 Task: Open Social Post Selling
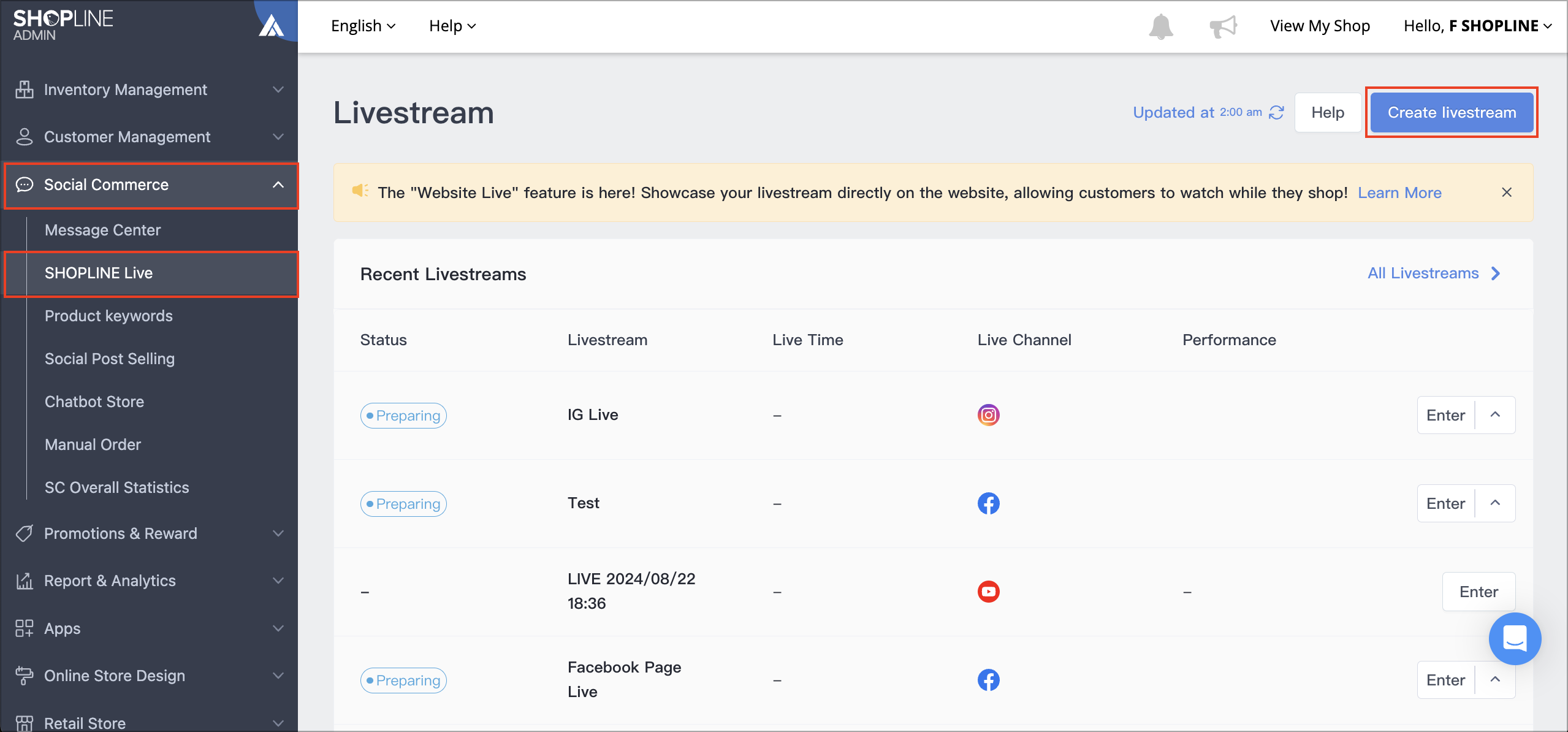click(110, 359)
